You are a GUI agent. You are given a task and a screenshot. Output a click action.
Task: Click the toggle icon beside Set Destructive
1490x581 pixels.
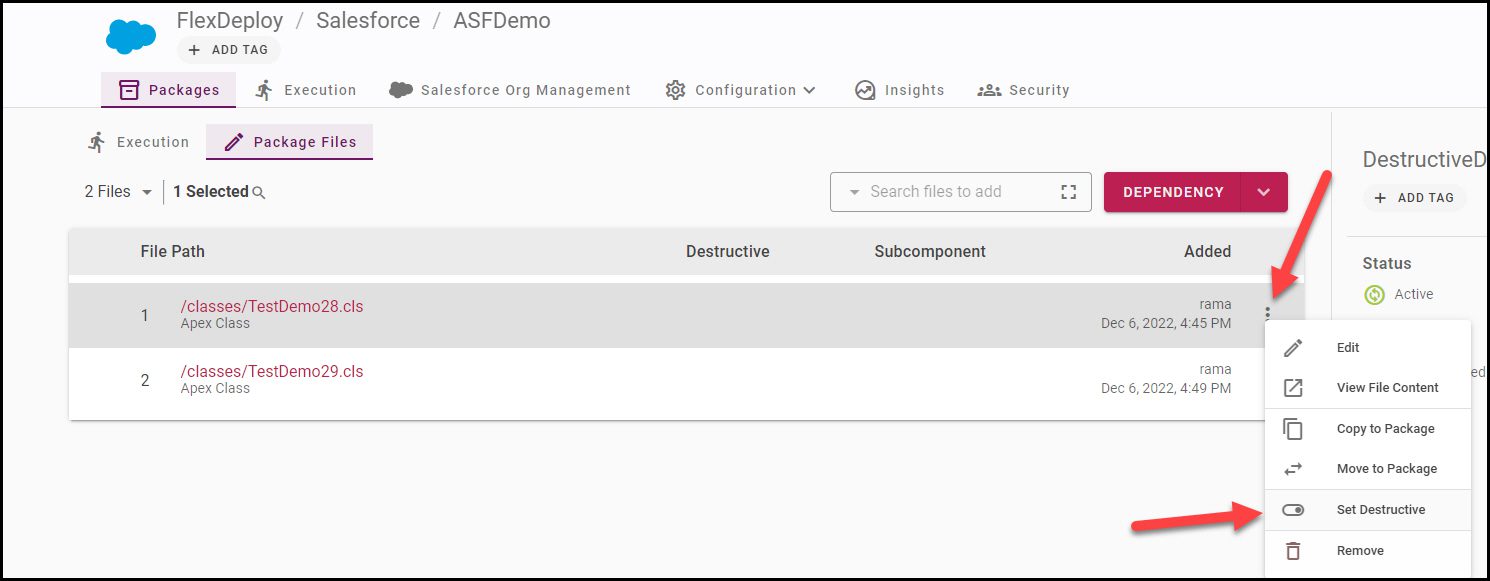pos(1293,510)
